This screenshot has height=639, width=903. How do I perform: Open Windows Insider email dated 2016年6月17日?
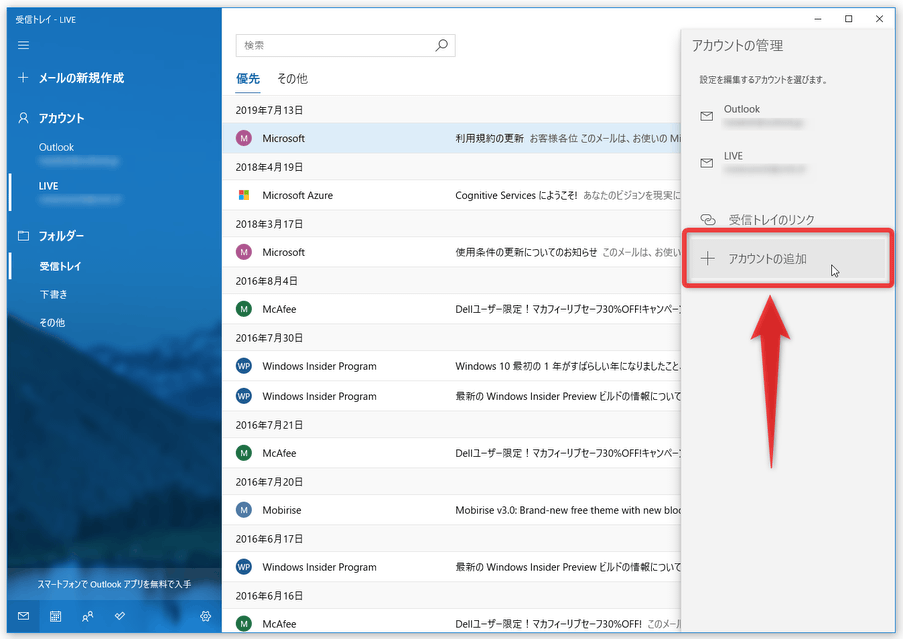[x=452, y=567]
